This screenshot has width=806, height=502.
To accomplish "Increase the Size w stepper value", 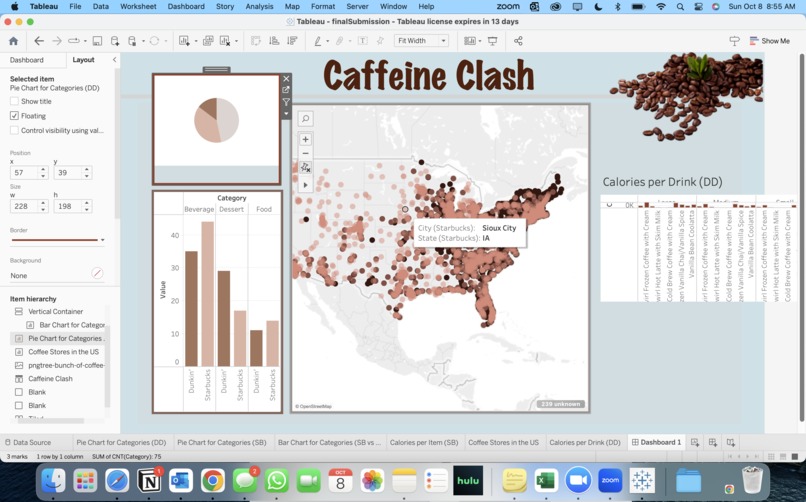I will coord(44,203).
